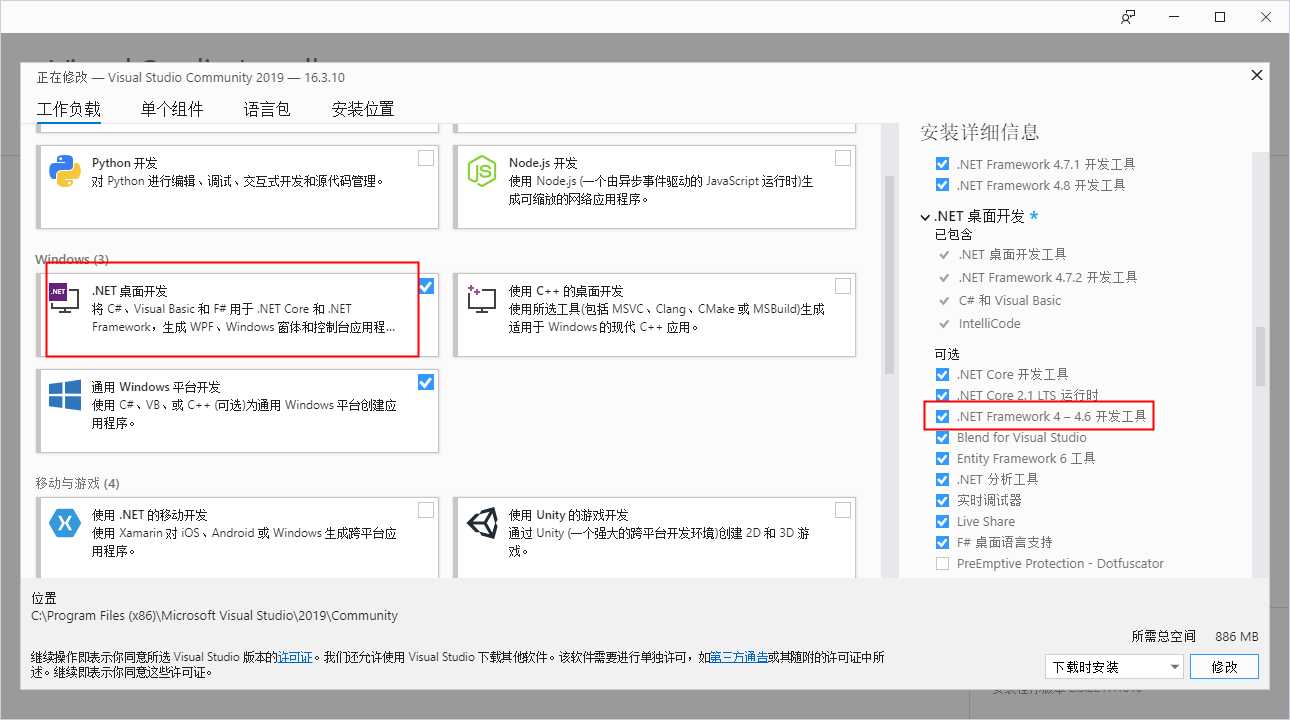1290x720 pixels.
Task: Click the .NET Framework 4.7.2 开发工具 item
Action: click(1047, 277)
